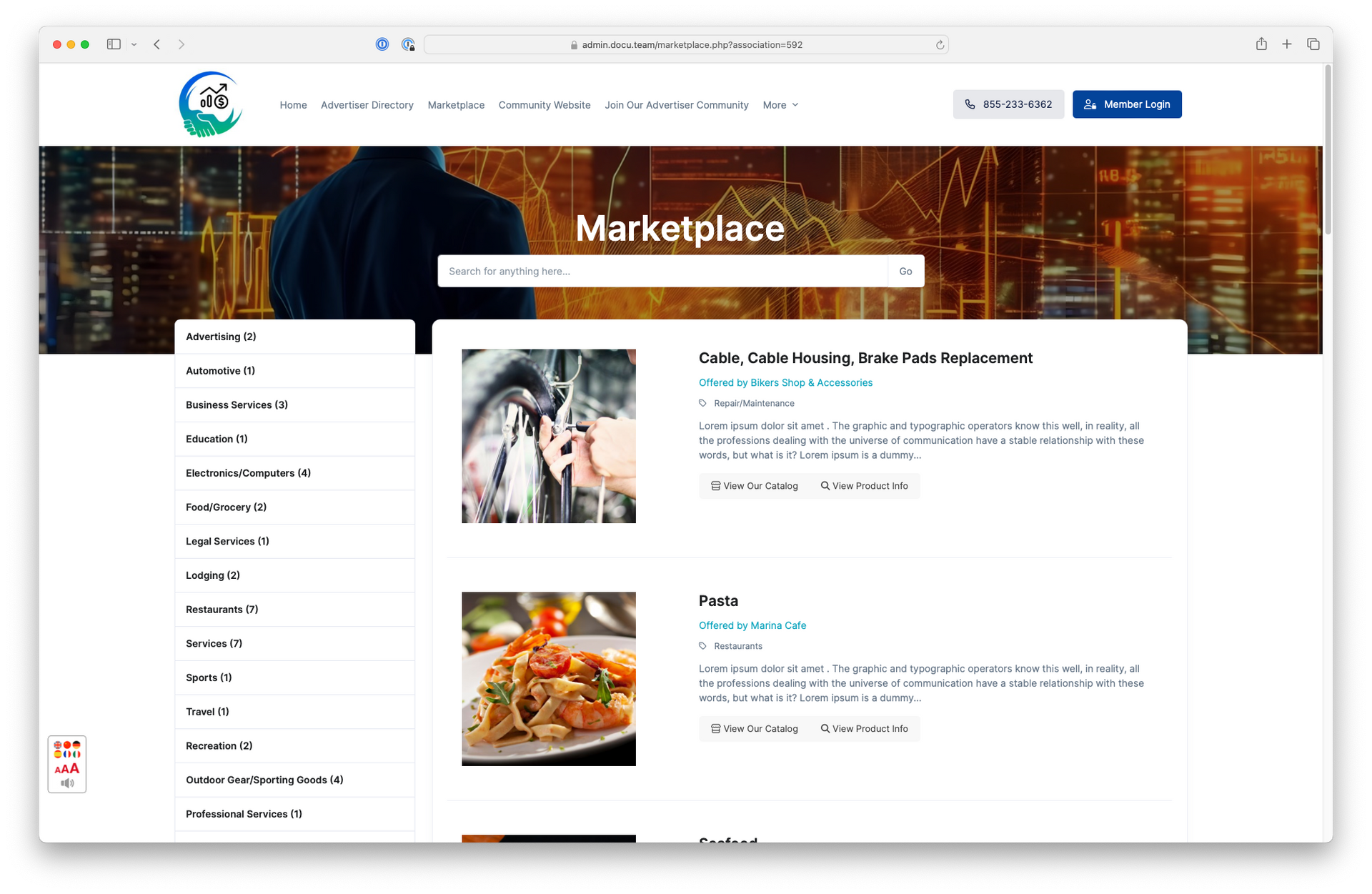Open the Marketplace nav item
This screenshot has width=1372, height=894.
pos(456,105)
